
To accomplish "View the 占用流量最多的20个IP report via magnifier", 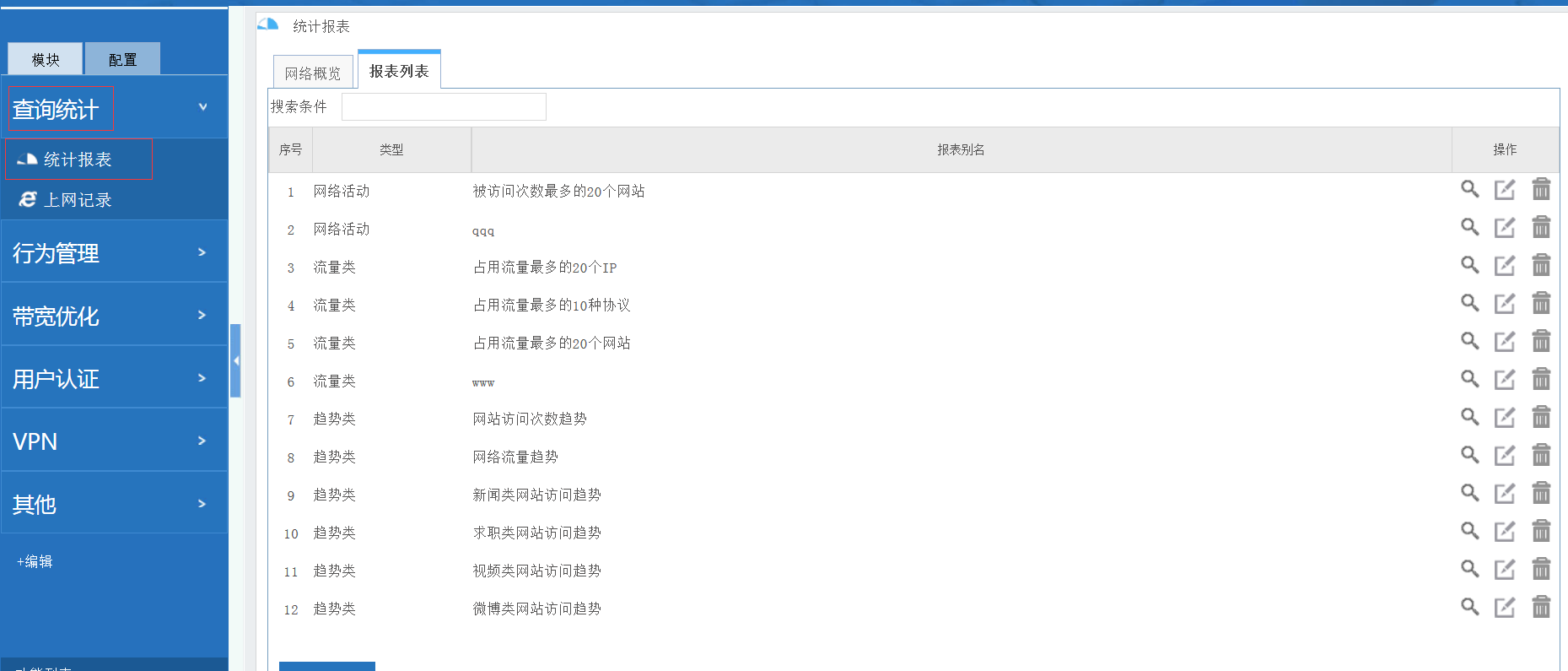I will tap(1469, 265).
